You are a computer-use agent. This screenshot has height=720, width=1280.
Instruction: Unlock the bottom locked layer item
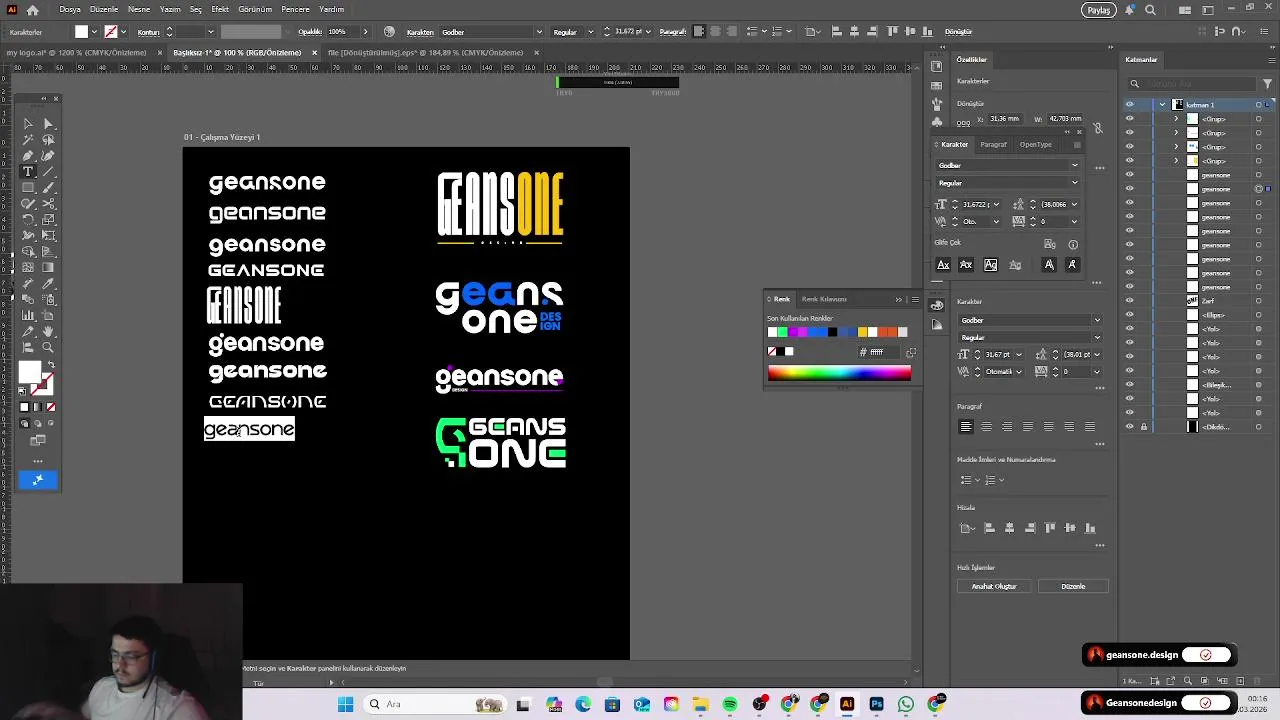[x=1144, y=427]
